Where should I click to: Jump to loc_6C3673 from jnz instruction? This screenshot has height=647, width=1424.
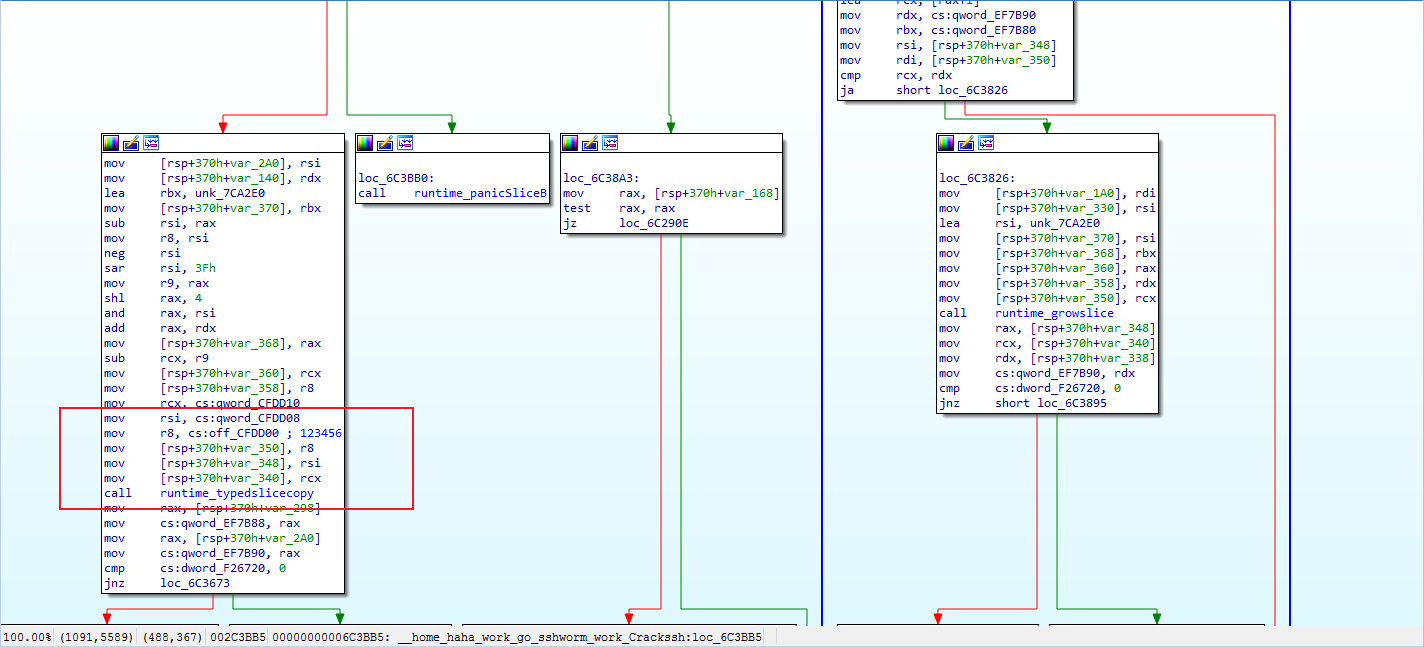(194, 583)
